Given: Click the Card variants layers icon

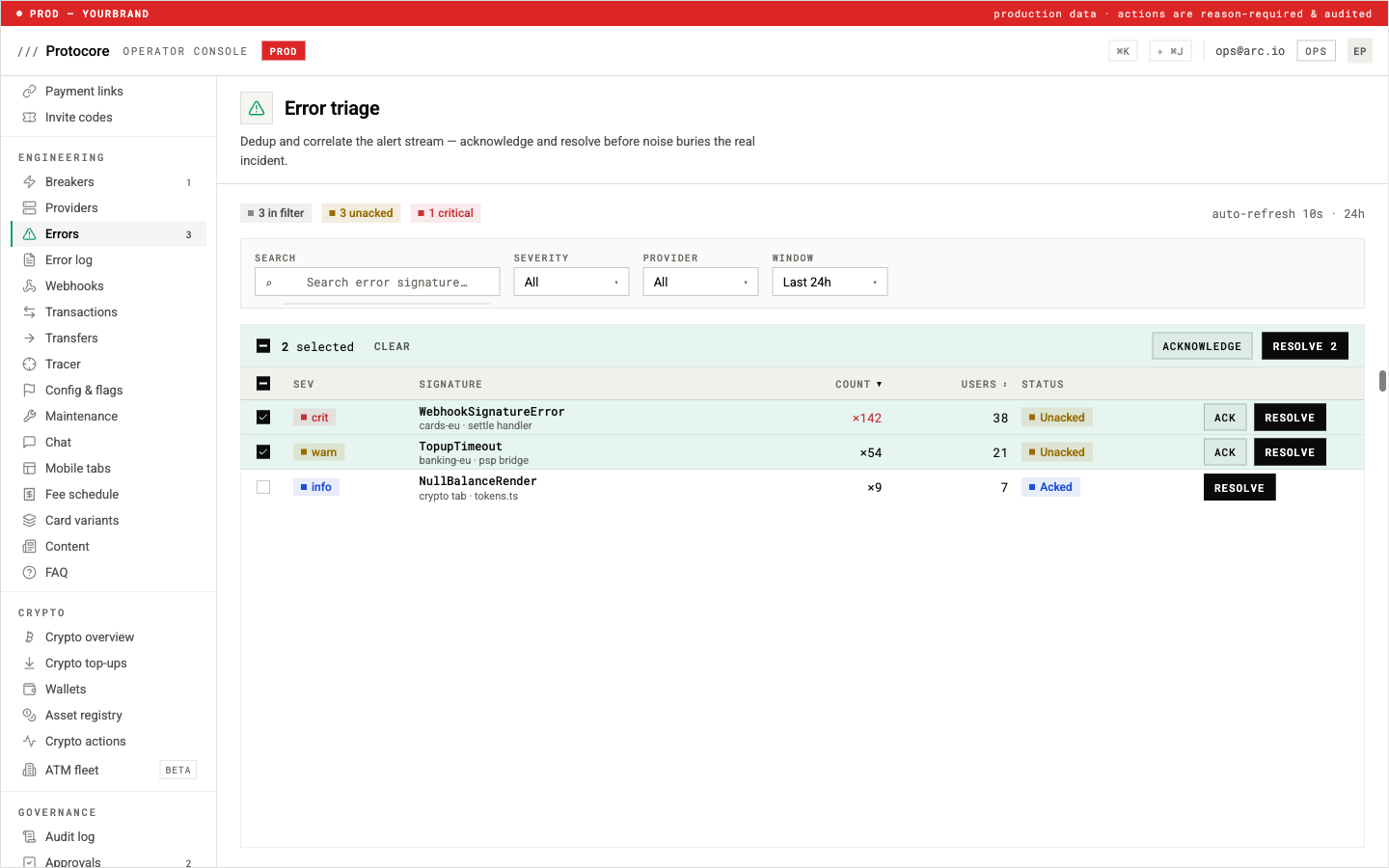Looking at the screenshot, I should click(30, 521).
